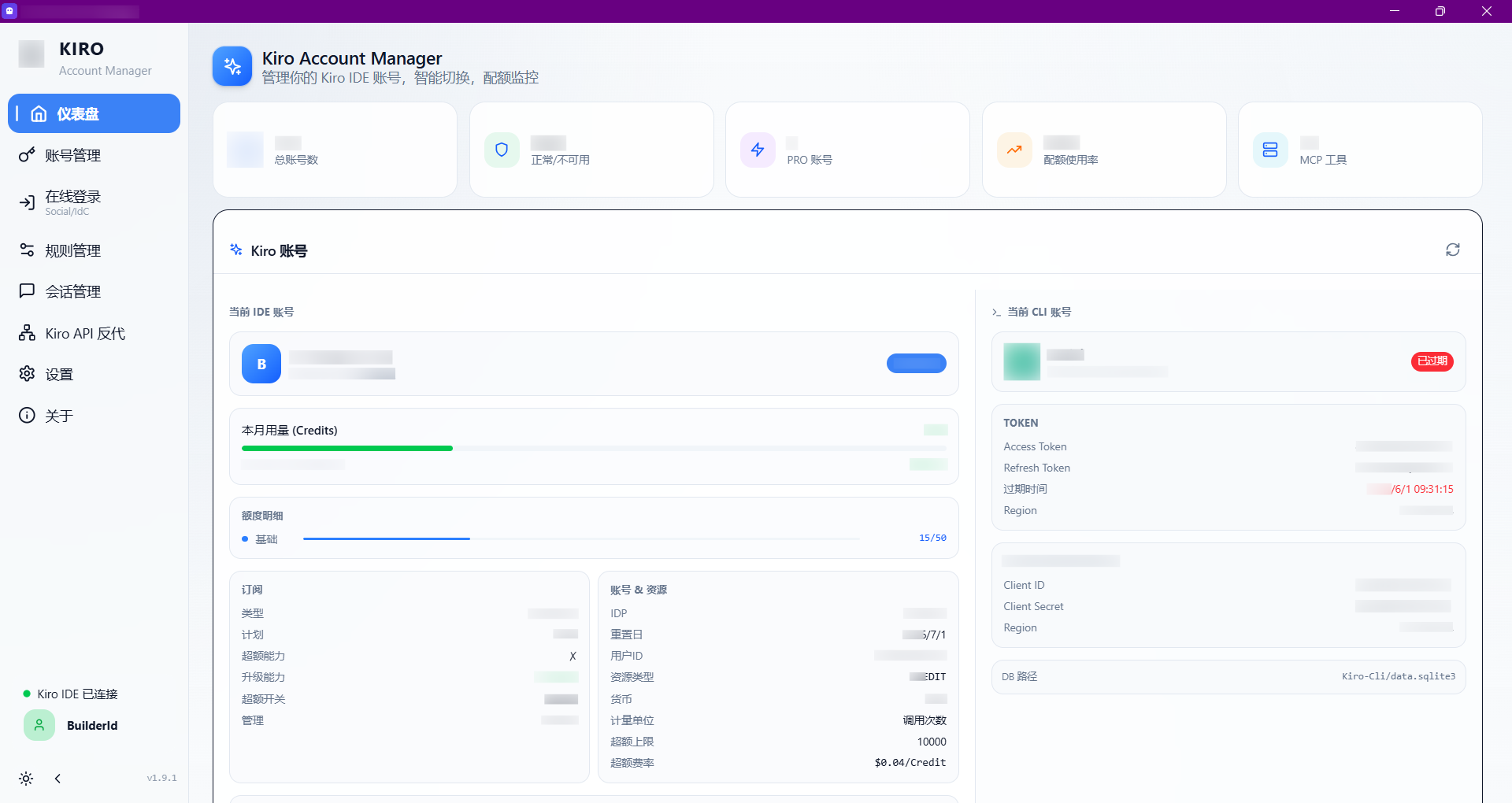Open 在线登录 Social/IdC in the sidebar

tap(94, 202)
